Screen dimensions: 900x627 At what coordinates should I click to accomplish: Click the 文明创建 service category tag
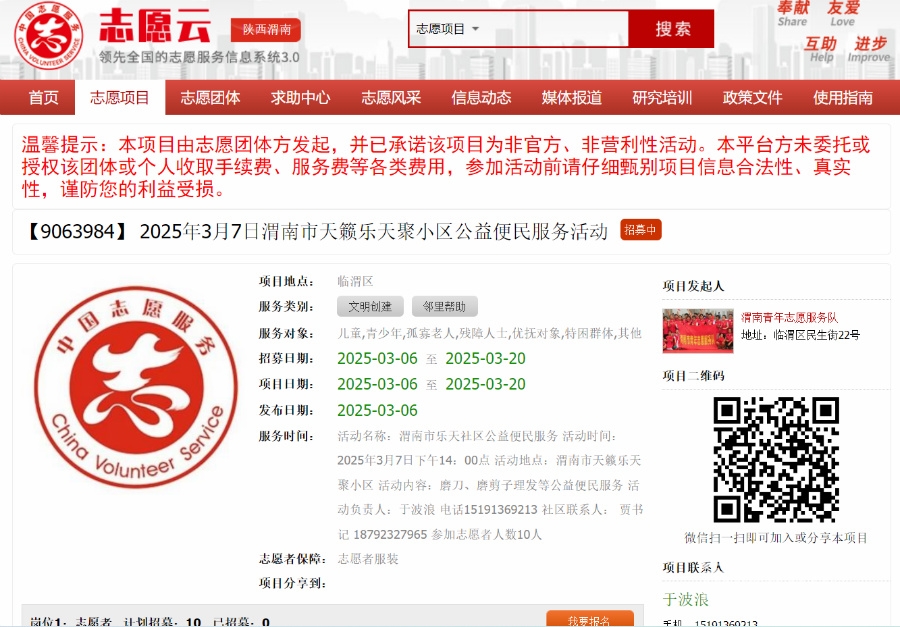pos(370,307)
